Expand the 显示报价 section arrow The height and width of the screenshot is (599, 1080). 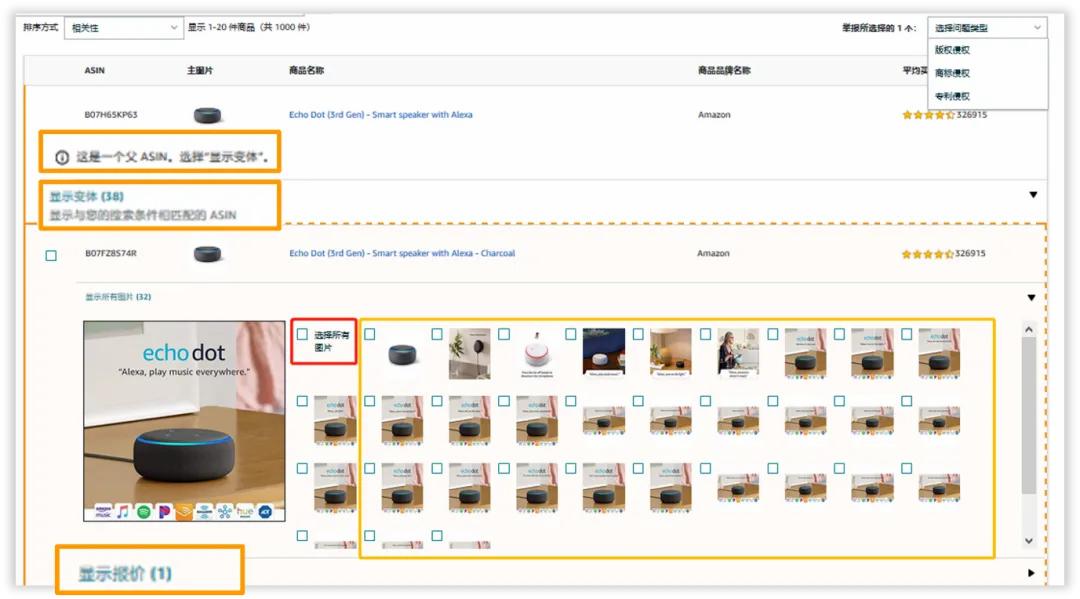pos(1032,573)
